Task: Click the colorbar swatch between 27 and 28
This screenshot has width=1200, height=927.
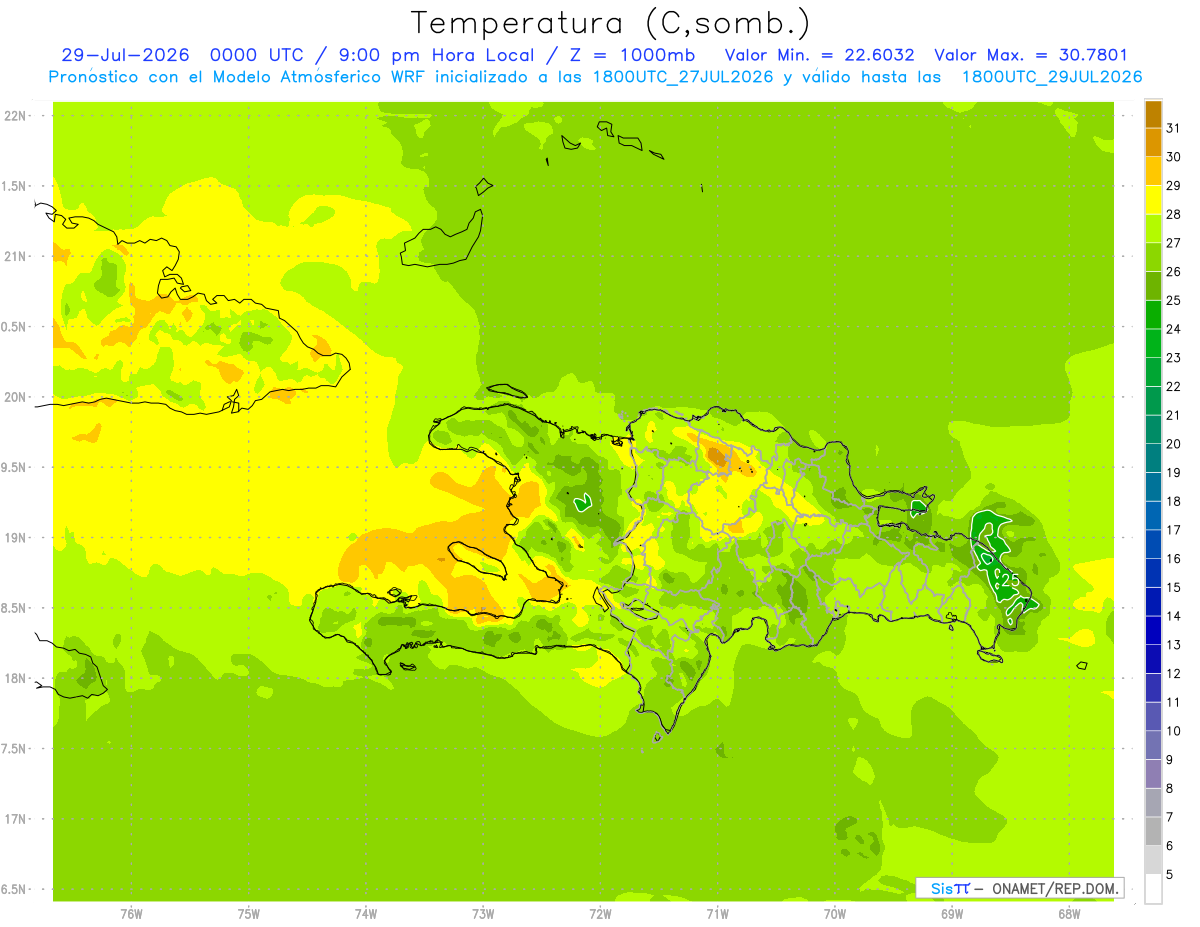Action: click(x=1153, y=228)
